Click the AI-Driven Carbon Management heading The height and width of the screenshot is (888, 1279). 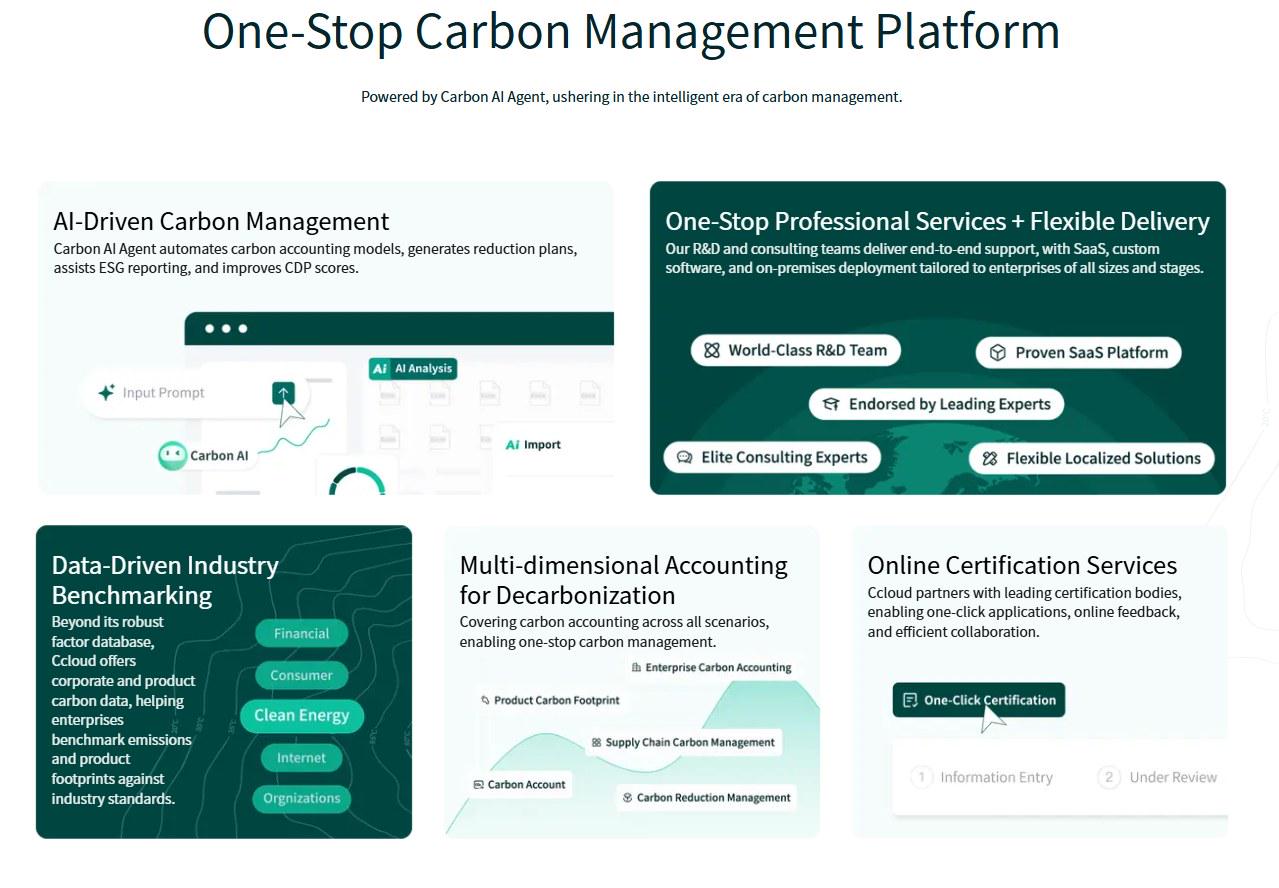click(x=221, y=221)
